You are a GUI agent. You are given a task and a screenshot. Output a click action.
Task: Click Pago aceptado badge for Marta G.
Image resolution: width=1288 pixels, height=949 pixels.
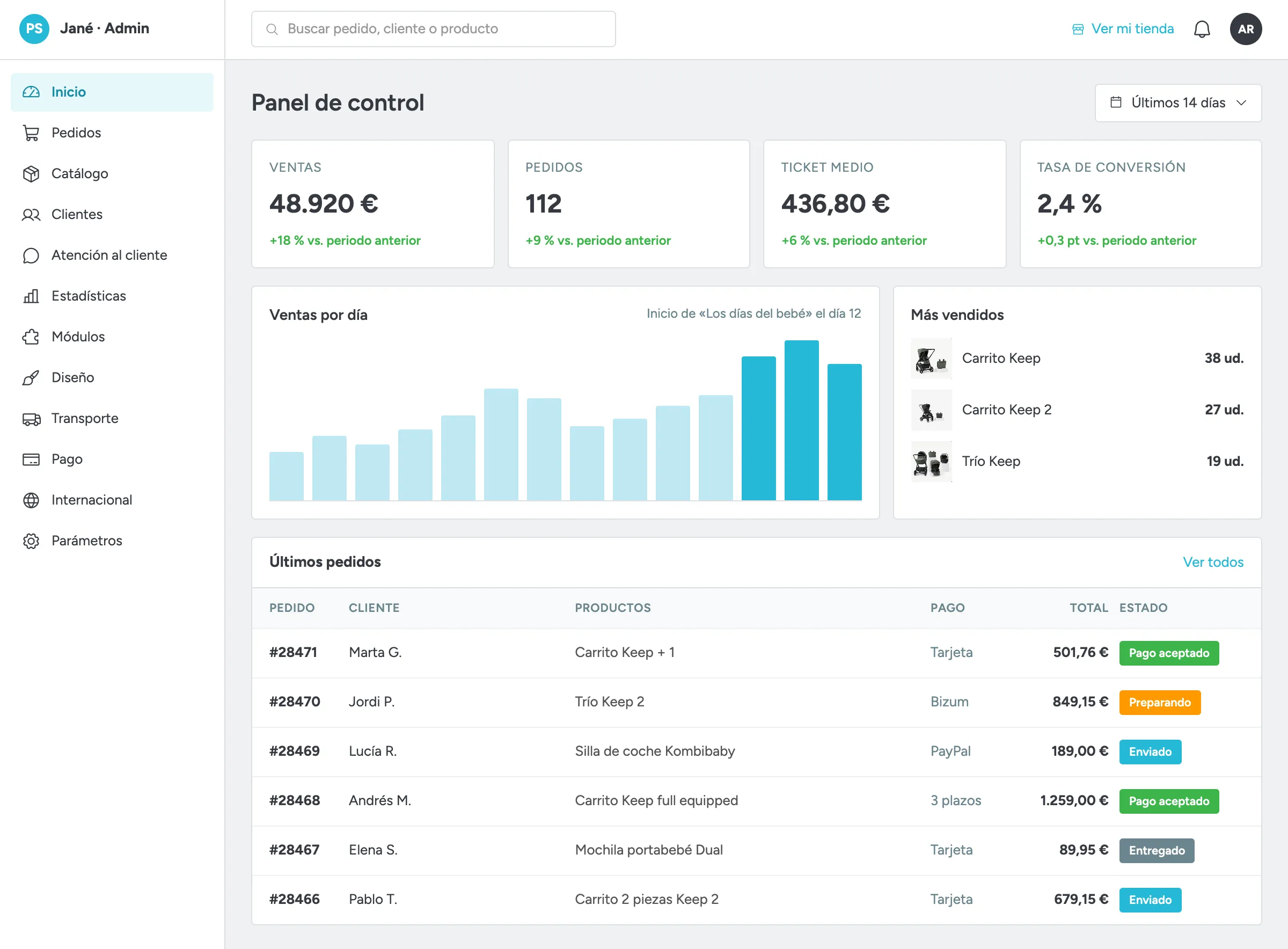(x=1168, y=653)
